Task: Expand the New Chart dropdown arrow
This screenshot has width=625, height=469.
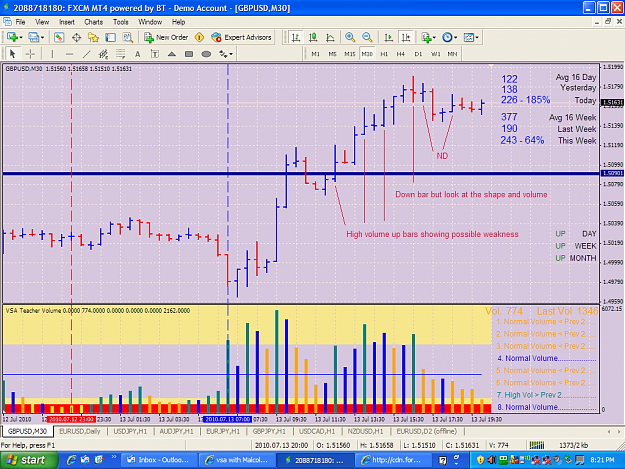Action: click(x=21, y=38)
